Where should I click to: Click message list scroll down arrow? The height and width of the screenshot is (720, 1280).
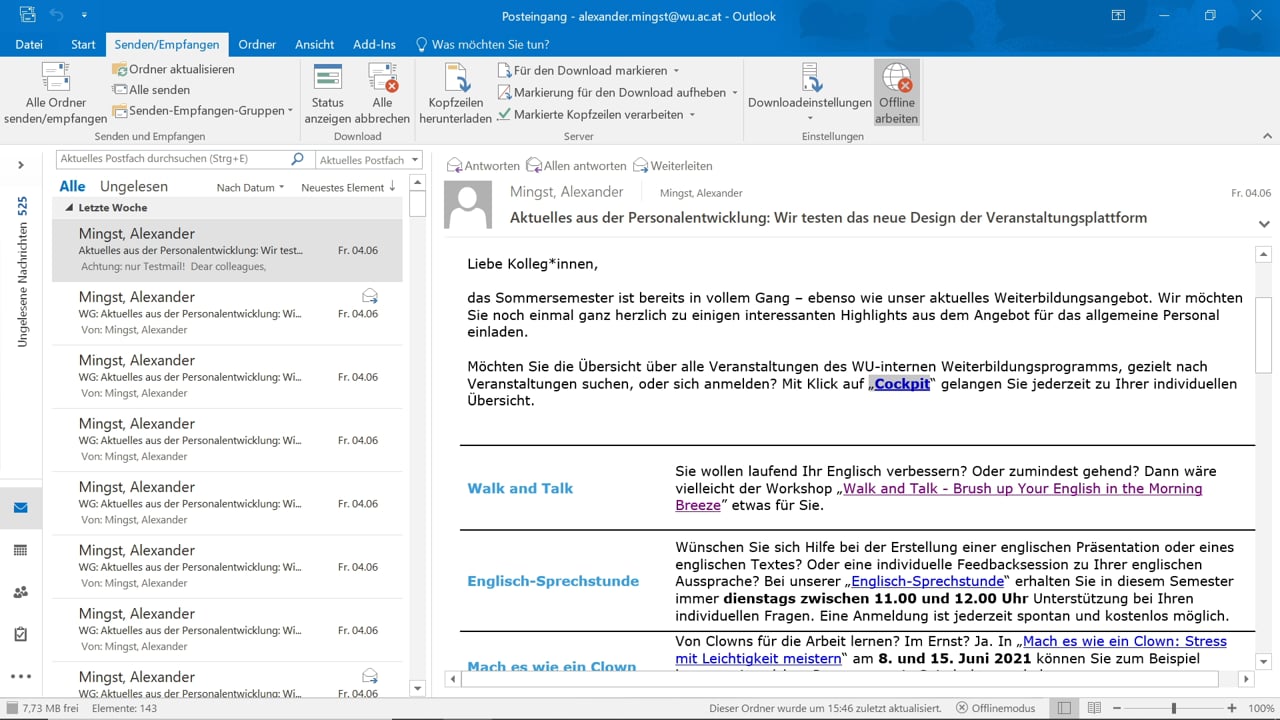[x=418, y=689]
